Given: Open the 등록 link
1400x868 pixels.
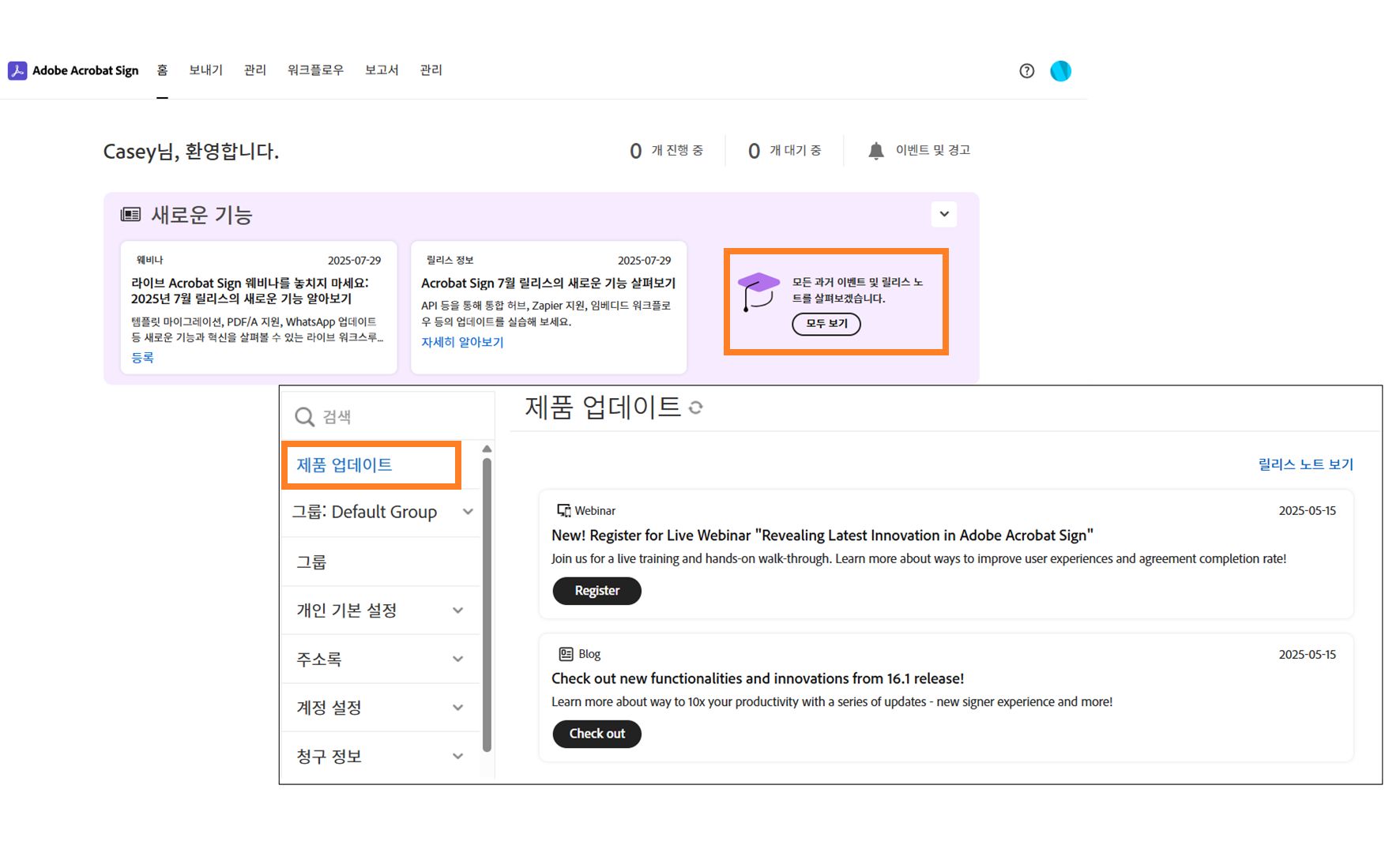Looking at the screenshot, I should (x=142, y=358).
